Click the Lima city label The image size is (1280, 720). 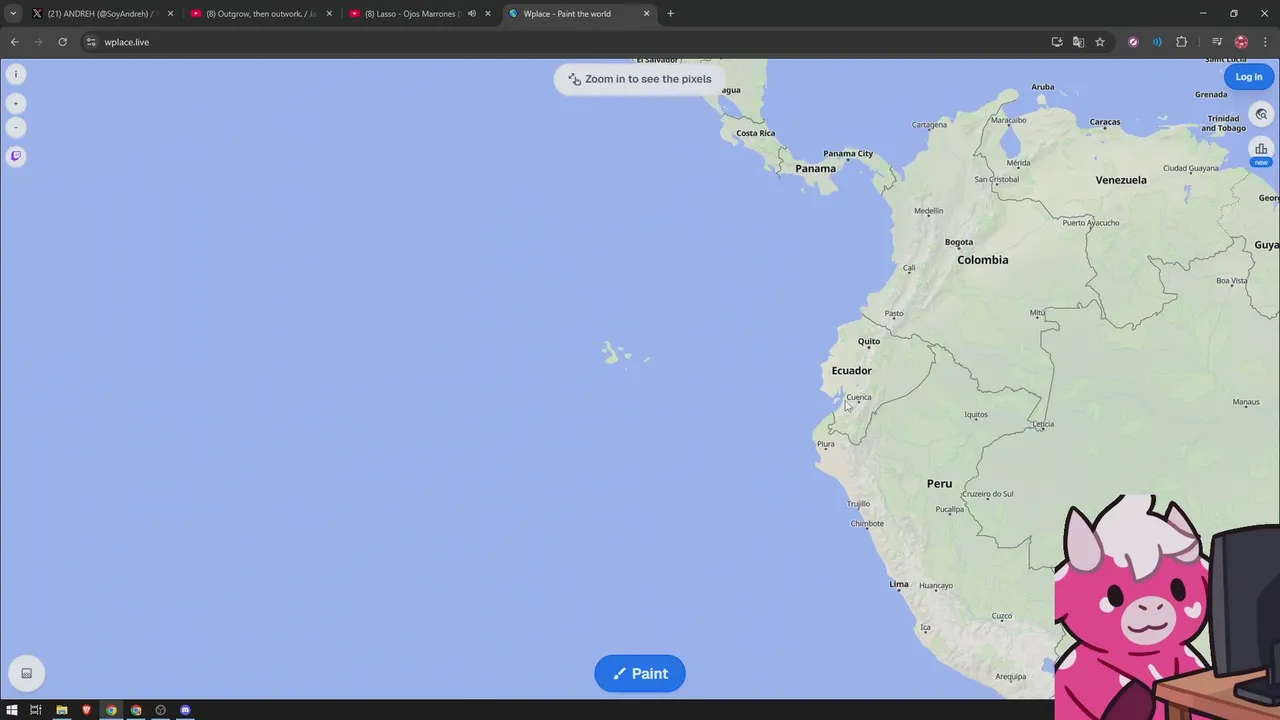click(899, 584)
